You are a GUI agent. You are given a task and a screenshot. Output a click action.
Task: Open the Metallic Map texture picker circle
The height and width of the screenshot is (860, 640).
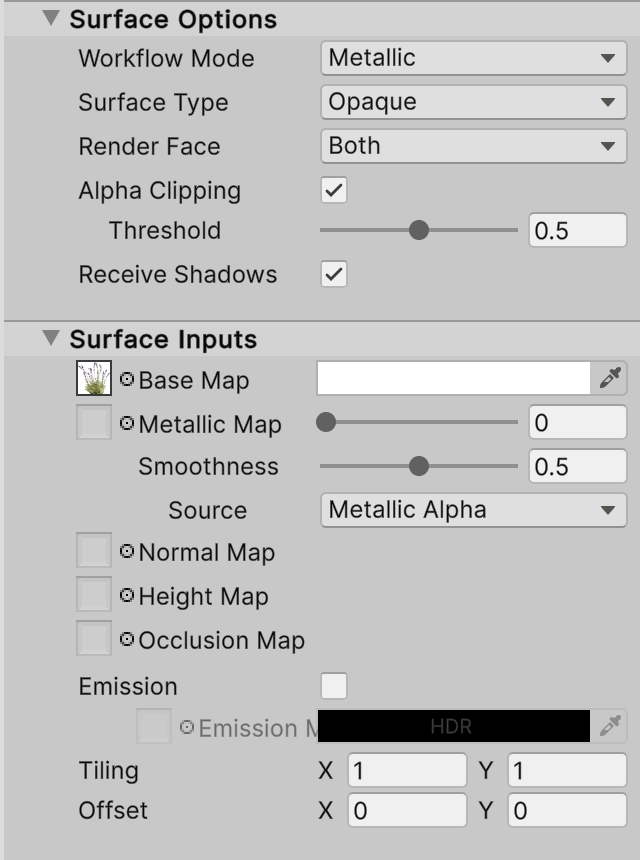pos(127,424)
